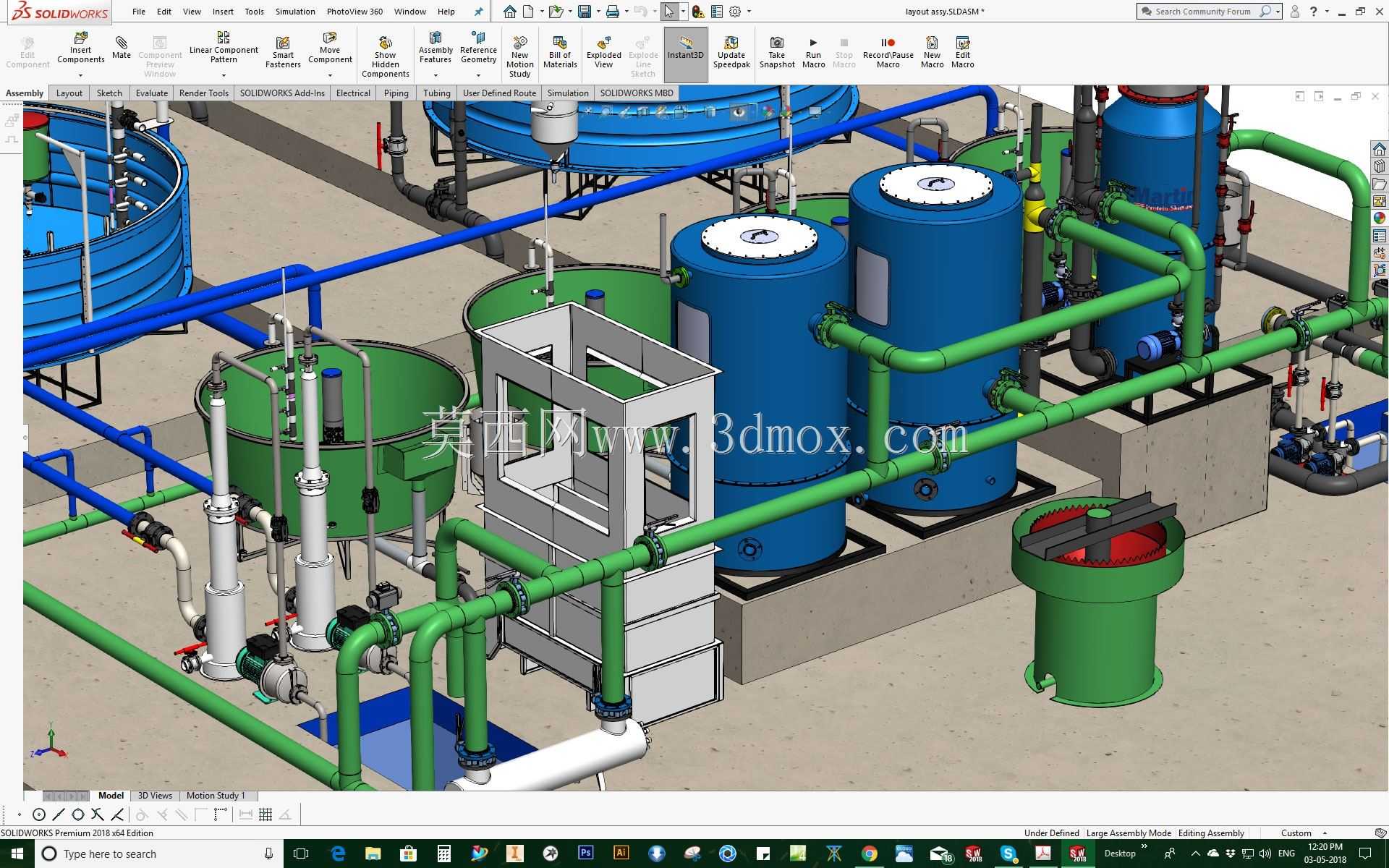Click the Rebuild traffic light icon
The height and width of the screenshot is (868, 1389).
click(x=698, y=12)
